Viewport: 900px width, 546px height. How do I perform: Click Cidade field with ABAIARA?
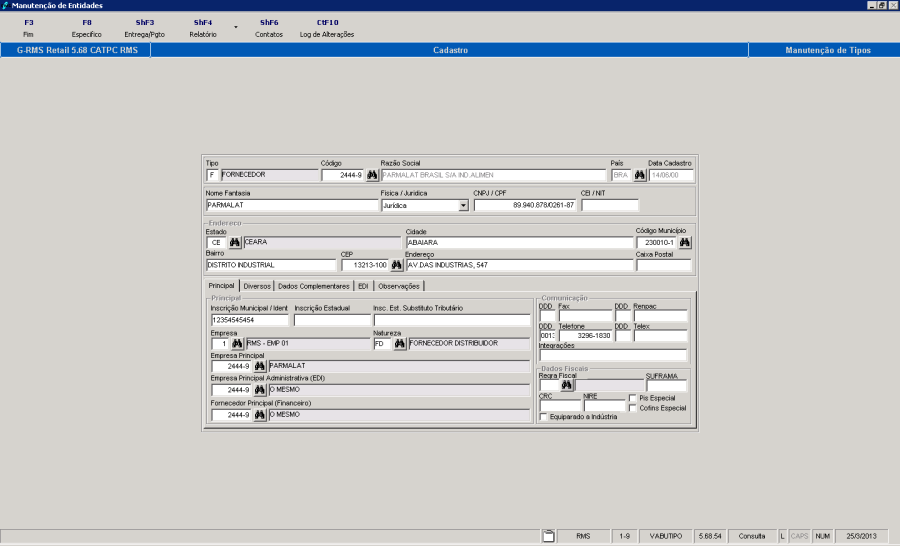(x=519, y=242)
